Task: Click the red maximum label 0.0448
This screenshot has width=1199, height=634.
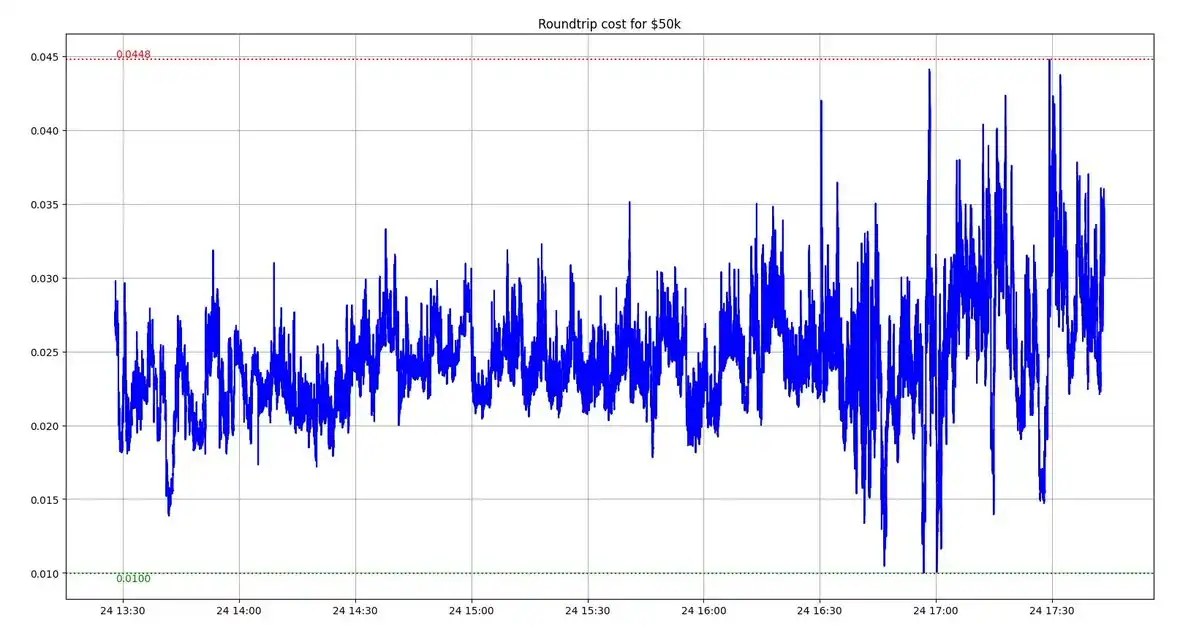Action: pyautogui.click(x=133, y=54)
